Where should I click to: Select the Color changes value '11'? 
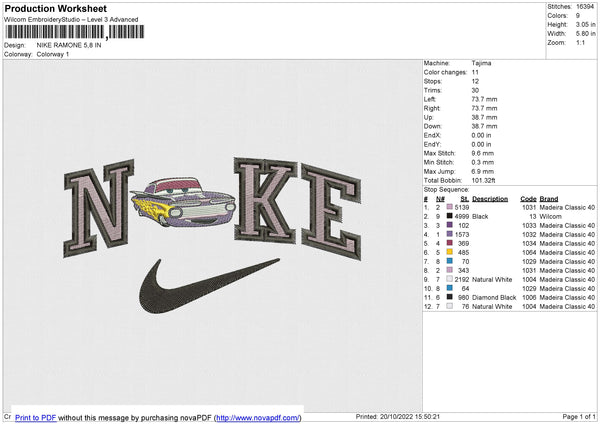point(475,72)
